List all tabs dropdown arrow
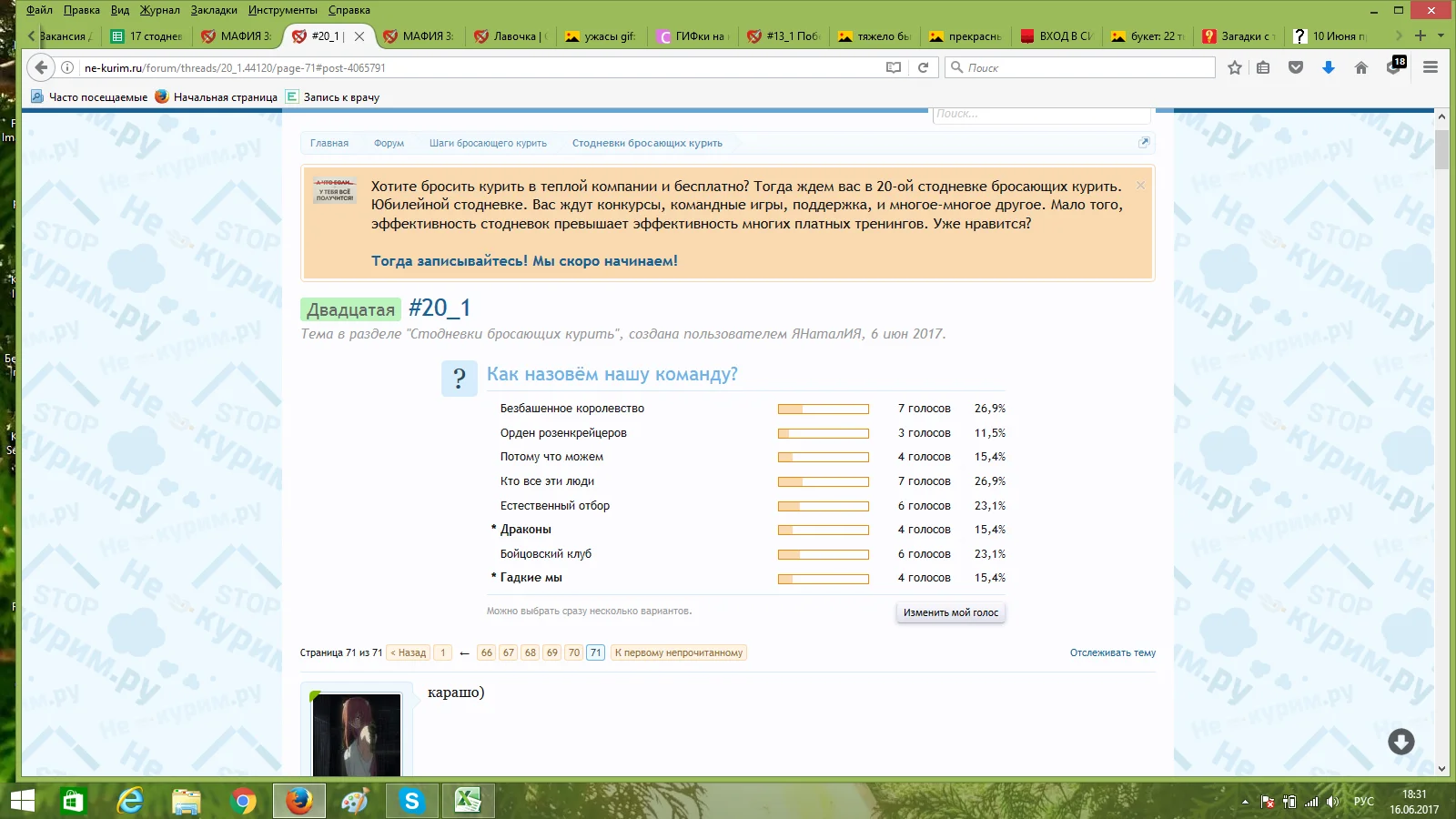The width and height of the screenshot is (1456, 819). (1441, 35)
